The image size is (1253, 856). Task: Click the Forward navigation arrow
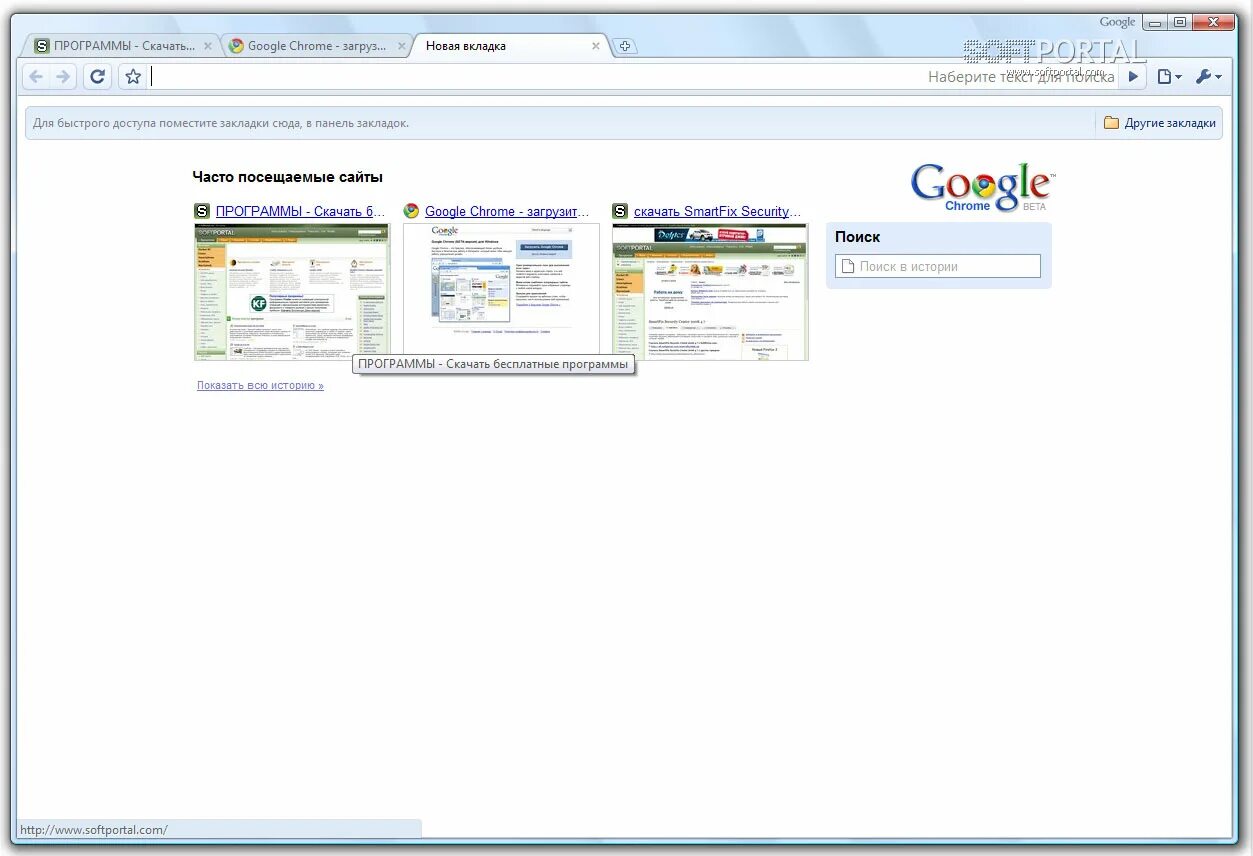coord(63,77)
